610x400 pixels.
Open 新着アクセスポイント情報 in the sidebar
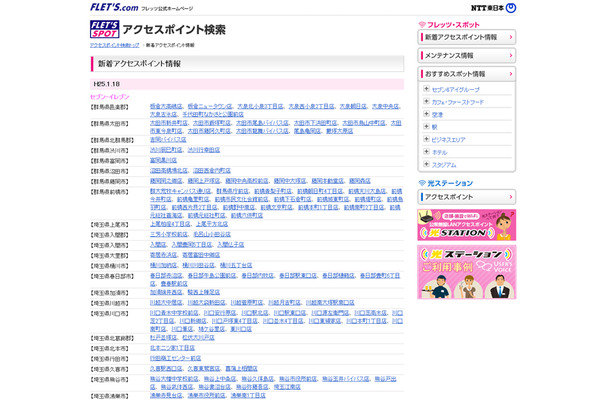(466, 37)
